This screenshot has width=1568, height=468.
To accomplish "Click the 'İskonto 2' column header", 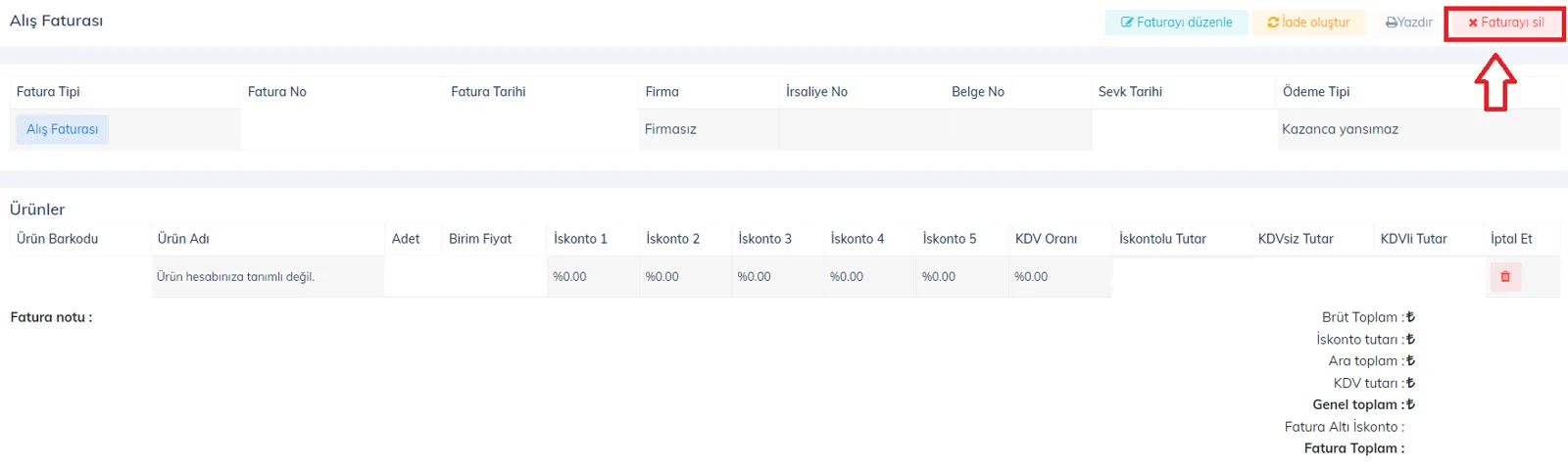I will [672, 239].
